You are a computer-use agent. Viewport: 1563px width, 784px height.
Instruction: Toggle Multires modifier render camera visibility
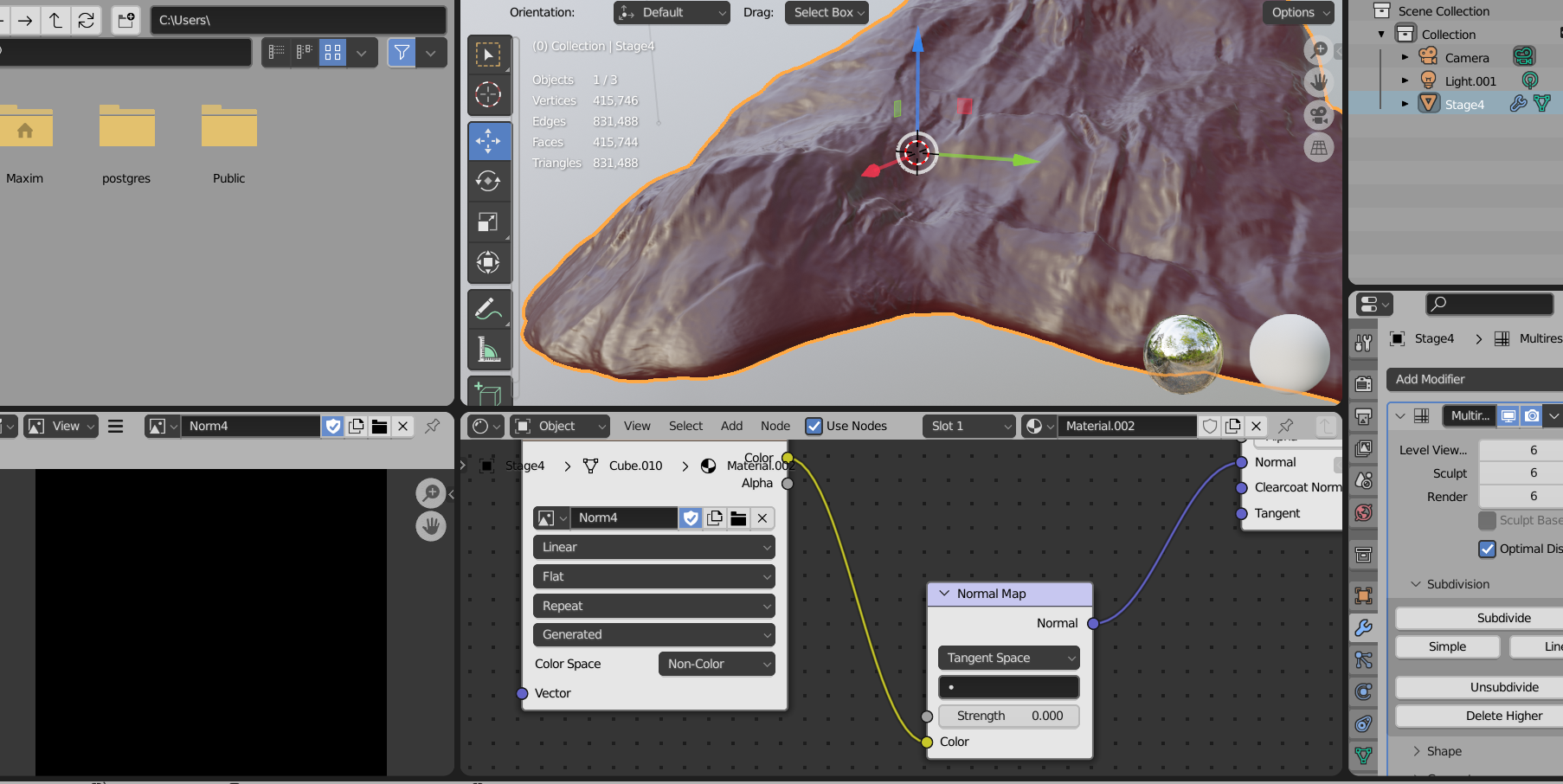click(x=1532, y=415)
